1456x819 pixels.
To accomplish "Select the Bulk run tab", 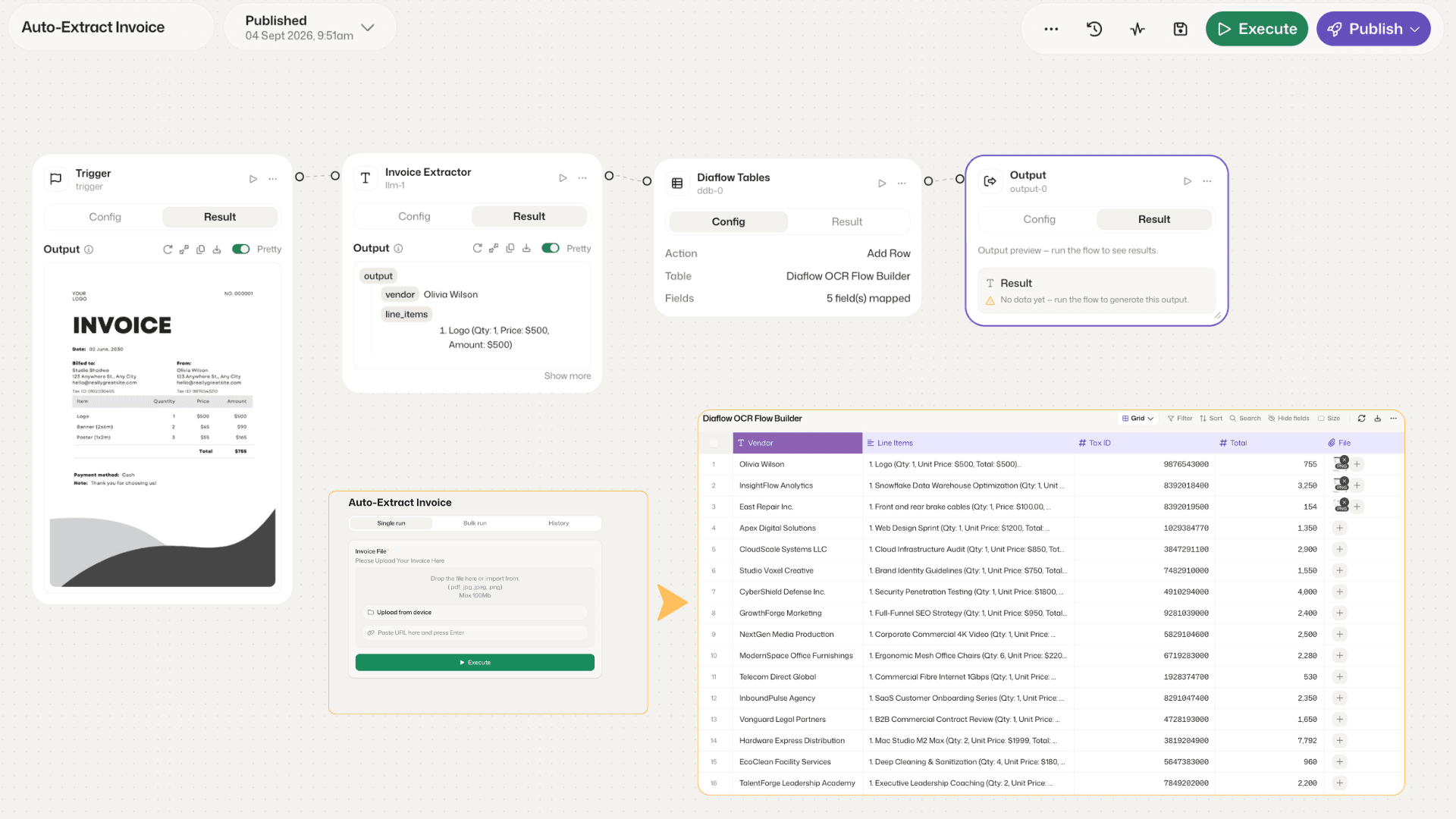I will click(475, 523).
